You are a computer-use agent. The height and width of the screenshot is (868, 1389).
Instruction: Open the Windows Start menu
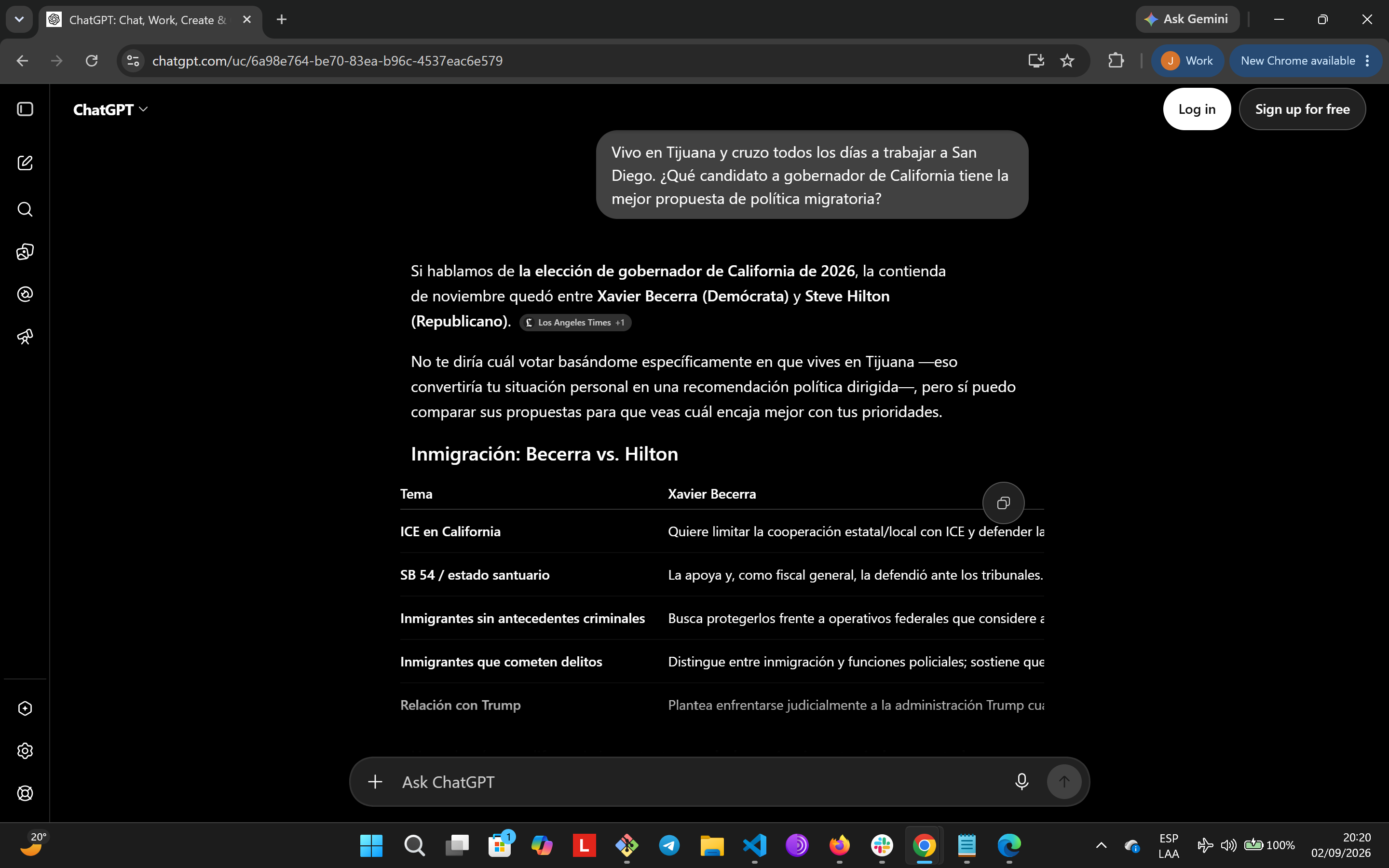tap(371, 845)
